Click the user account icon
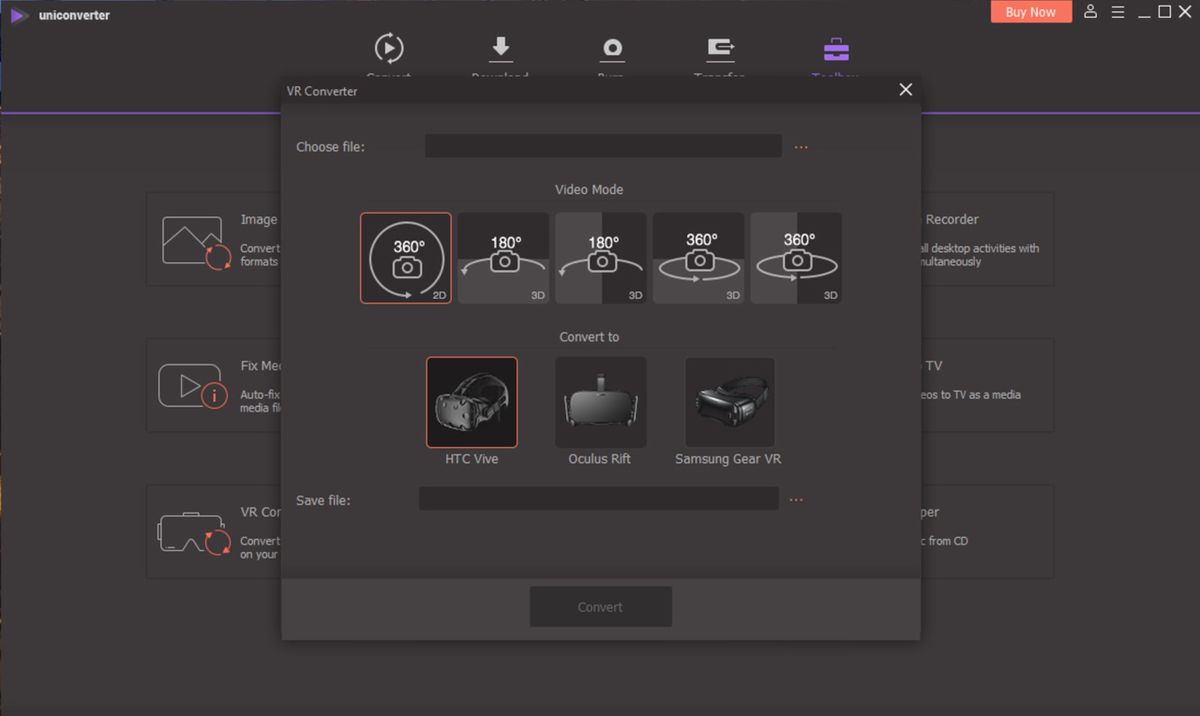 tap(1090, 12)
